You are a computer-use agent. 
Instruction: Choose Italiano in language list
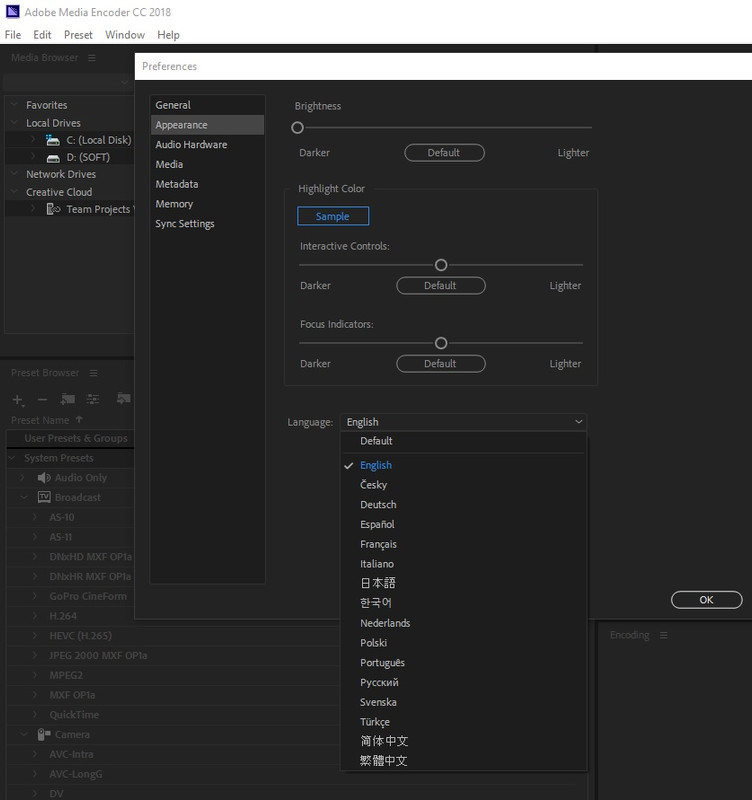(463, 564)
